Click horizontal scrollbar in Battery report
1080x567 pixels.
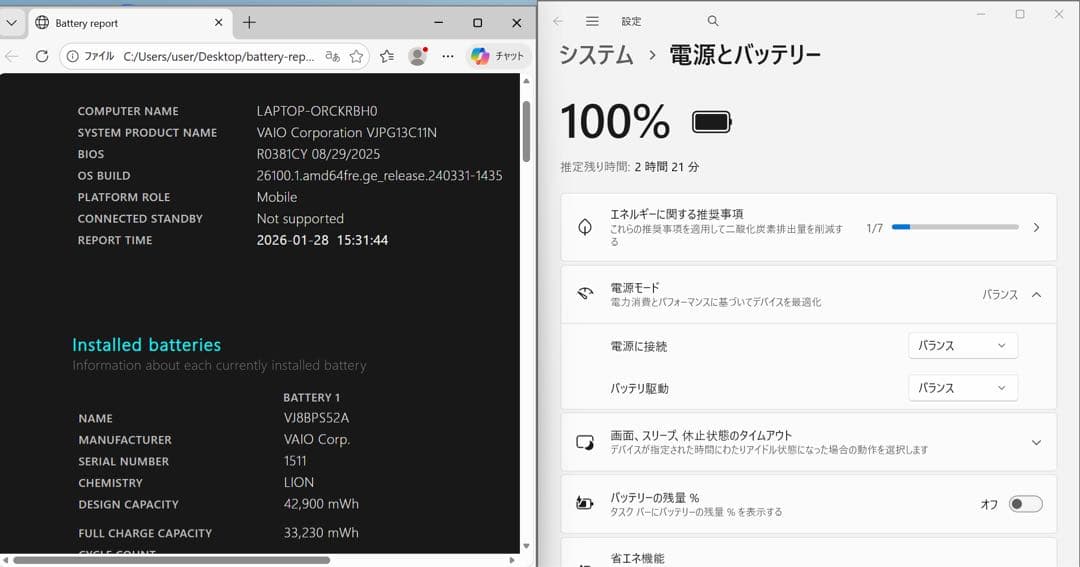tap(172, 560)
